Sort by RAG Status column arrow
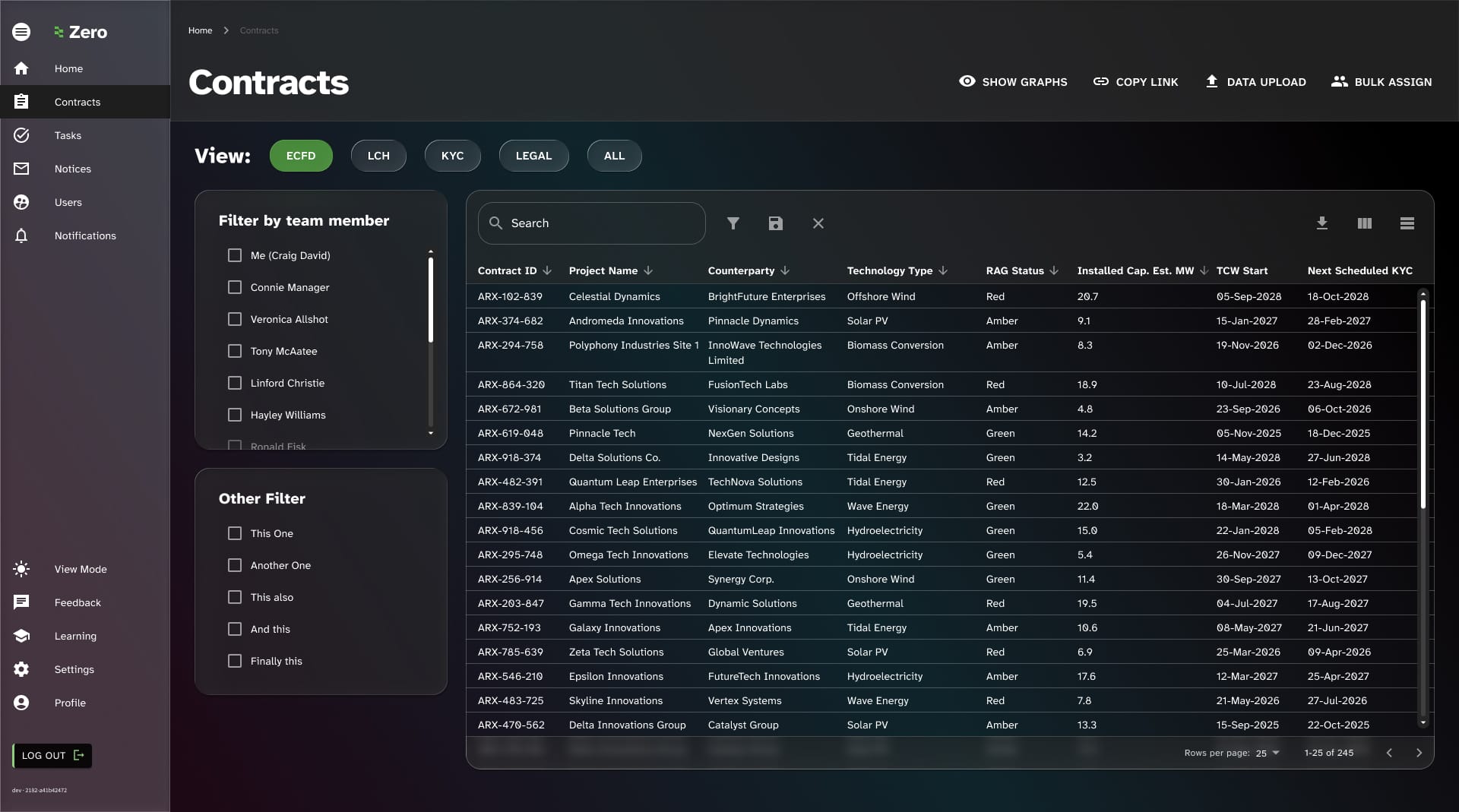 click(1054, 270)
